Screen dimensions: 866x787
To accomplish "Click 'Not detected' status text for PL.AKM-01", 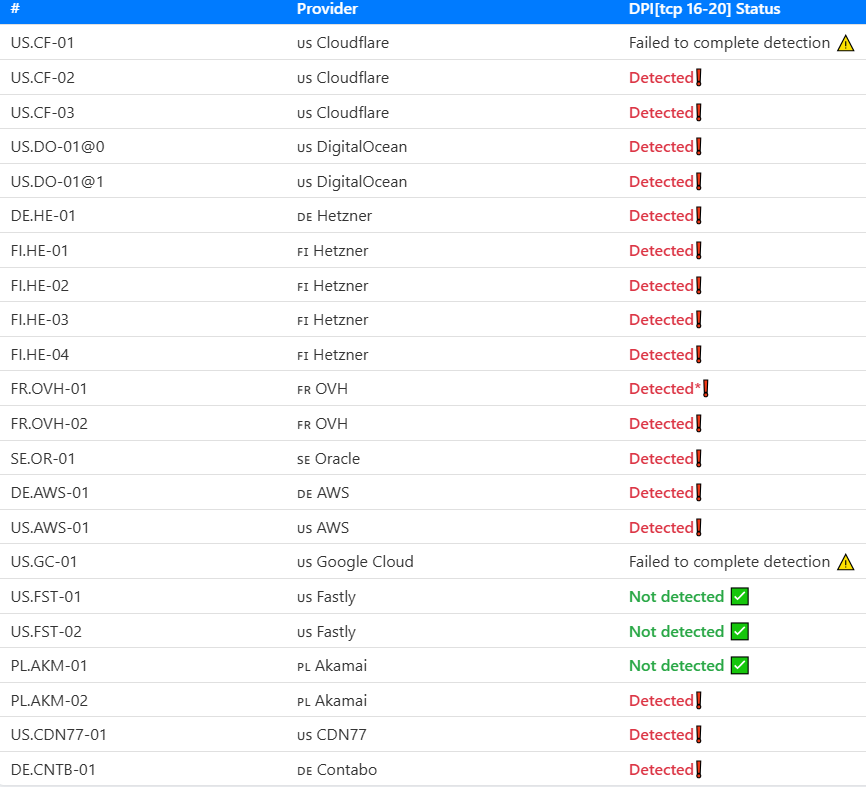I will 677,666.
